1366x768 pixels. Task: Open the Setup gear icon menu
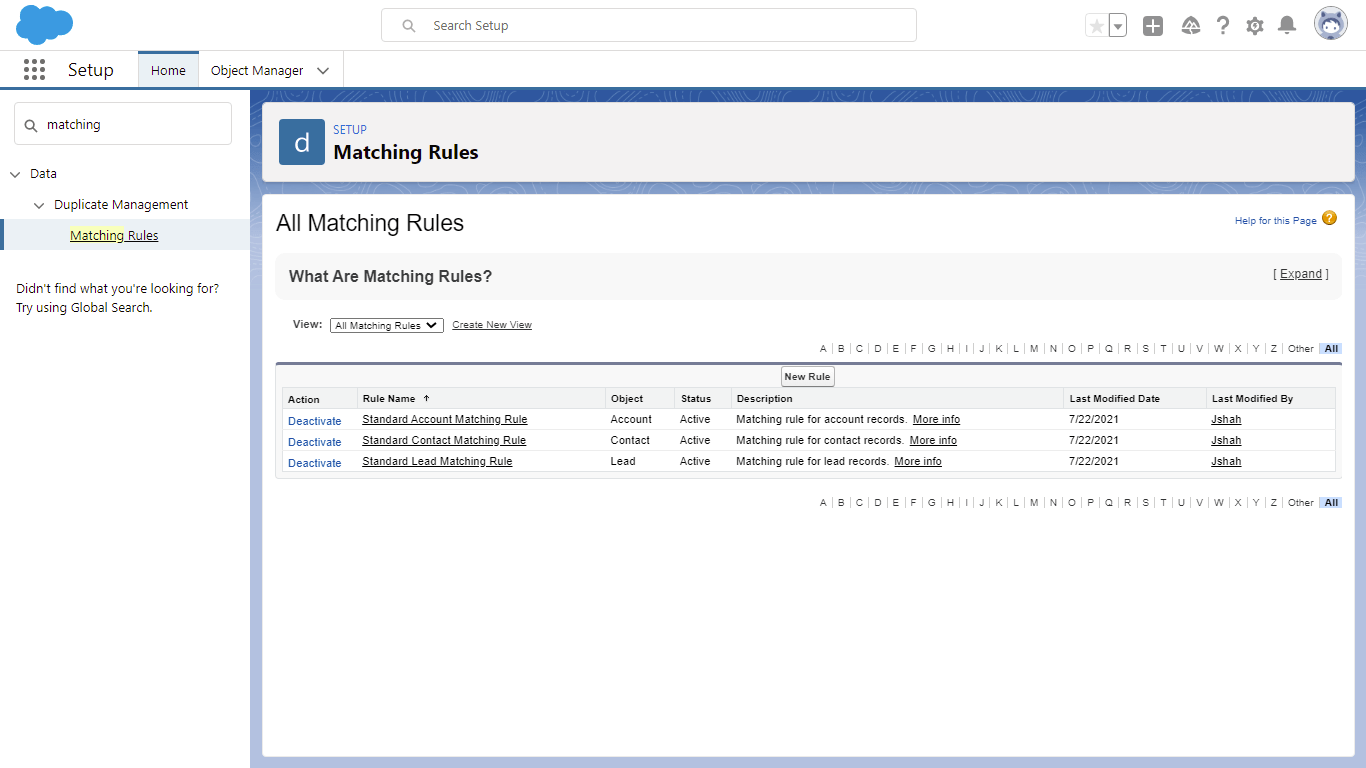(1255, 26)
